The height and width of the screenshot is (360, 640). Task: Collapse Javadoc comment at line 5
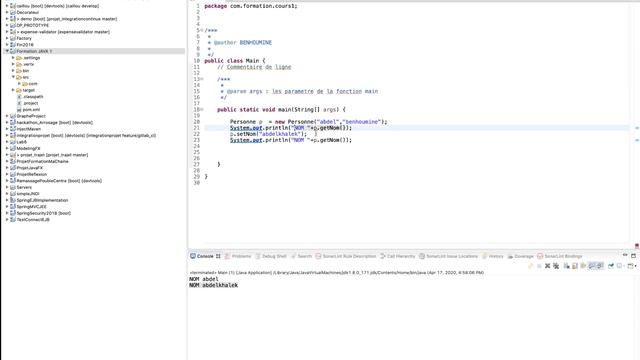[202, 30]
